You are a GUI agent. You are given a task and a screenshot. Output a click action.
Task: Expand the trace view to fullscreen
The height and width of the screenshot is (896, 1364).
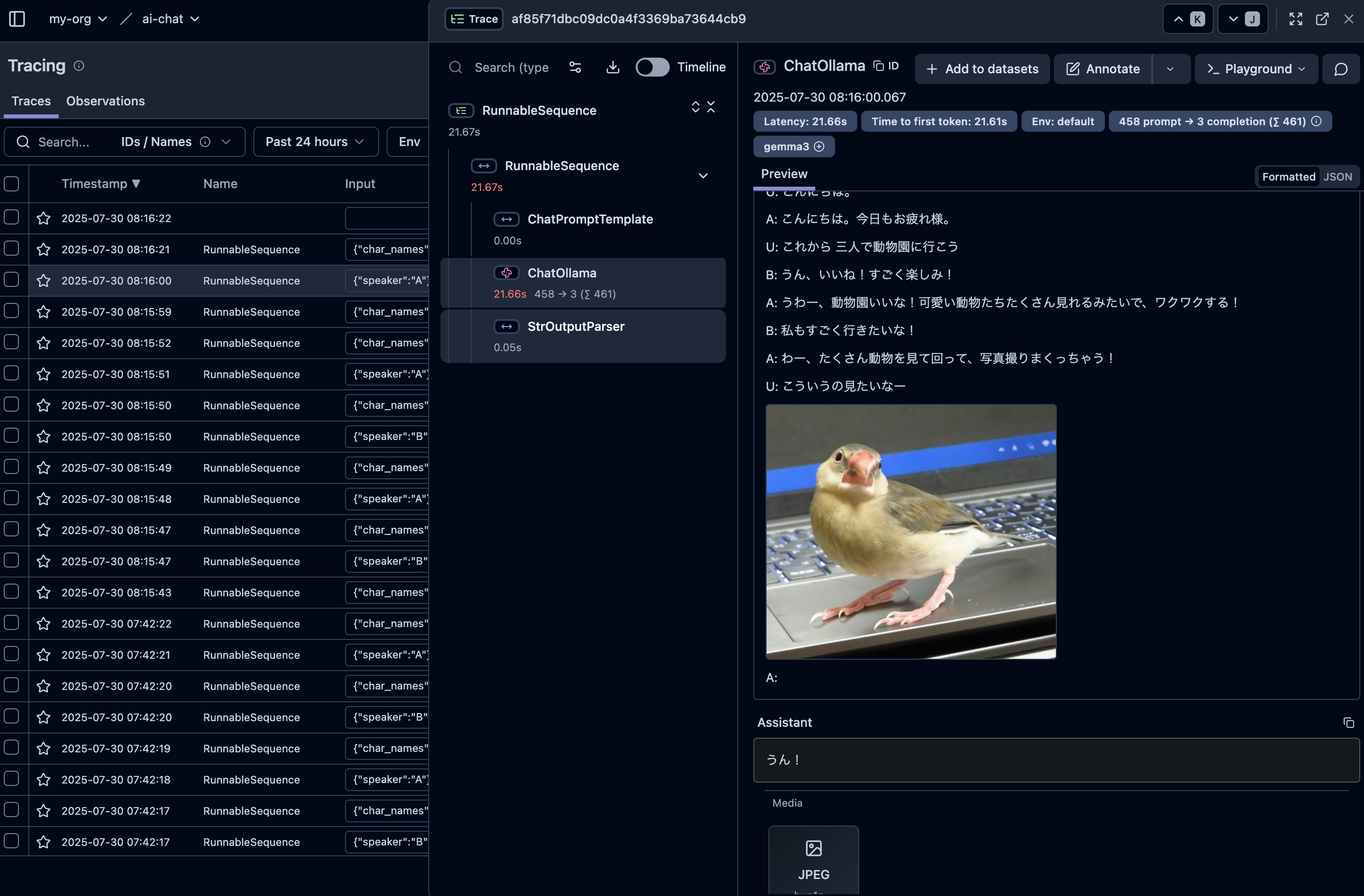click(x=1295, y=19)
